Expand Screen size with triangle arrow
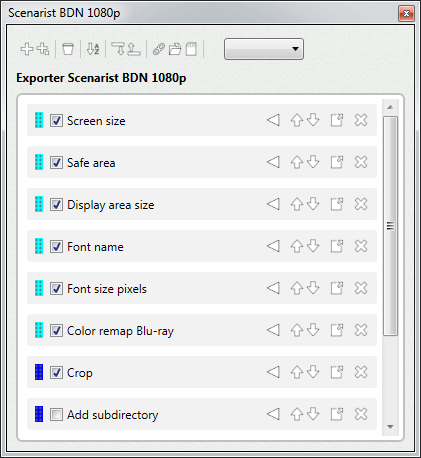421x458 pixels. point(273,120)
